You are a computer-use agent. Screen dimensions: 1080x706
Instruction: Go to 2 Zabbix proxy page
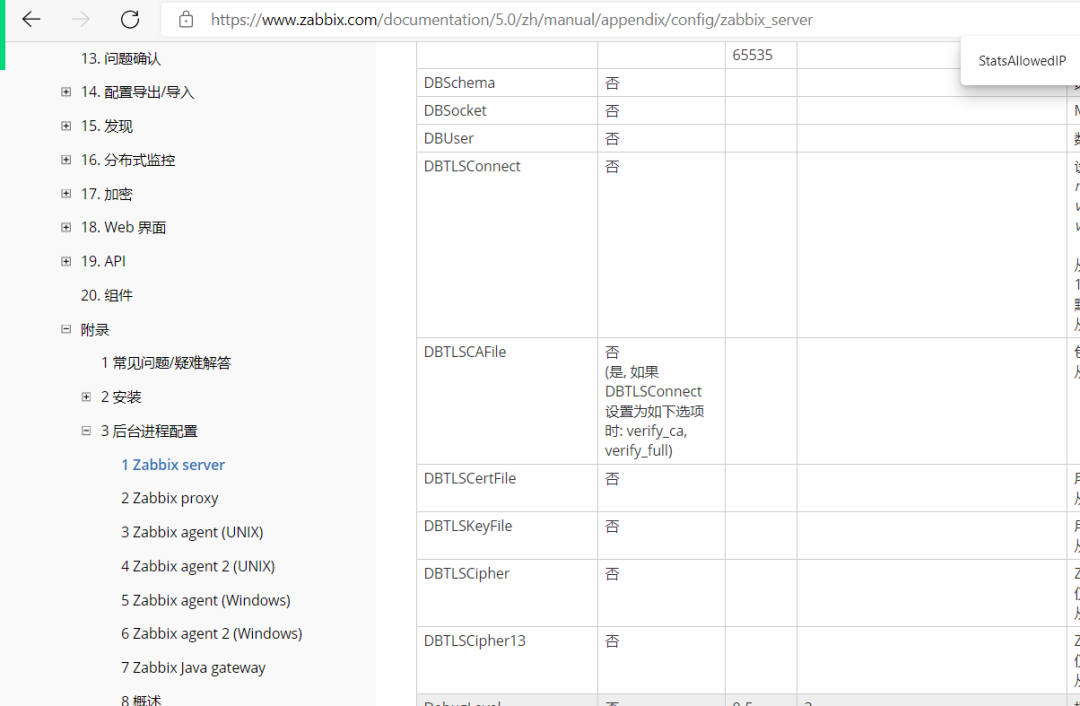[x=169, y=498]
